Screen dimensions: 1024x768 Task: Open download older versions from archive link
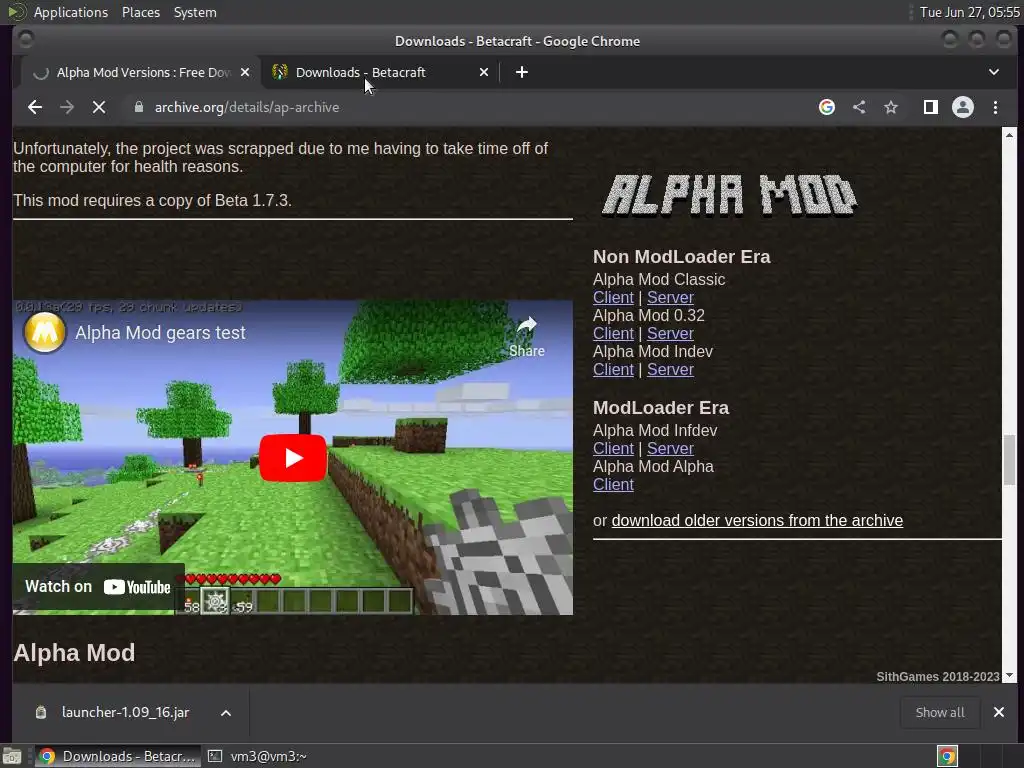(757, 520)
